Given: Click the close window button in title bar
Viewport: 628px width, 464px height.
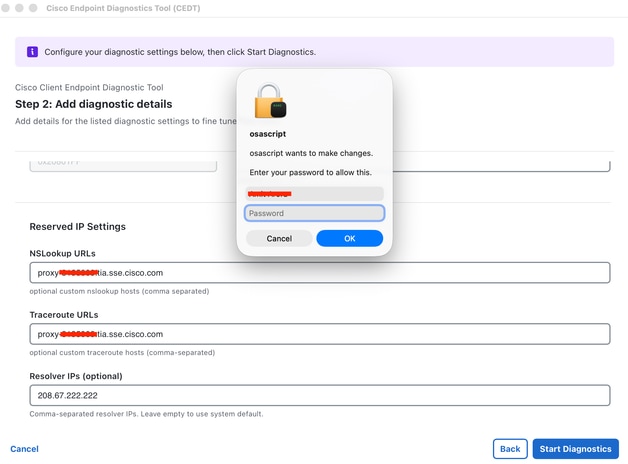Looking at the screenshot, I should click(6, 8).
